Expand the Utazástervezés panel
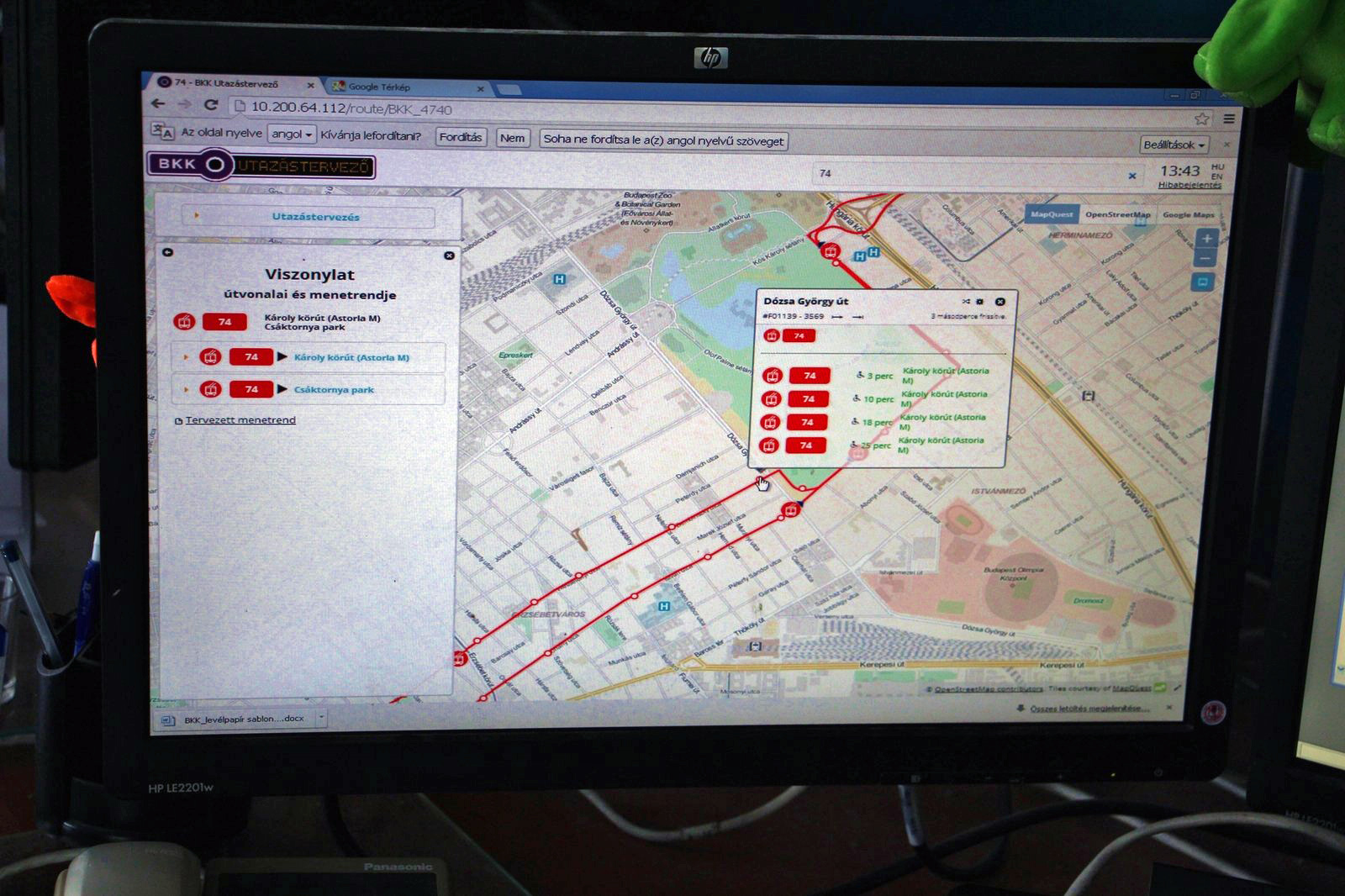1345x896 pixels. pos(315,217)
